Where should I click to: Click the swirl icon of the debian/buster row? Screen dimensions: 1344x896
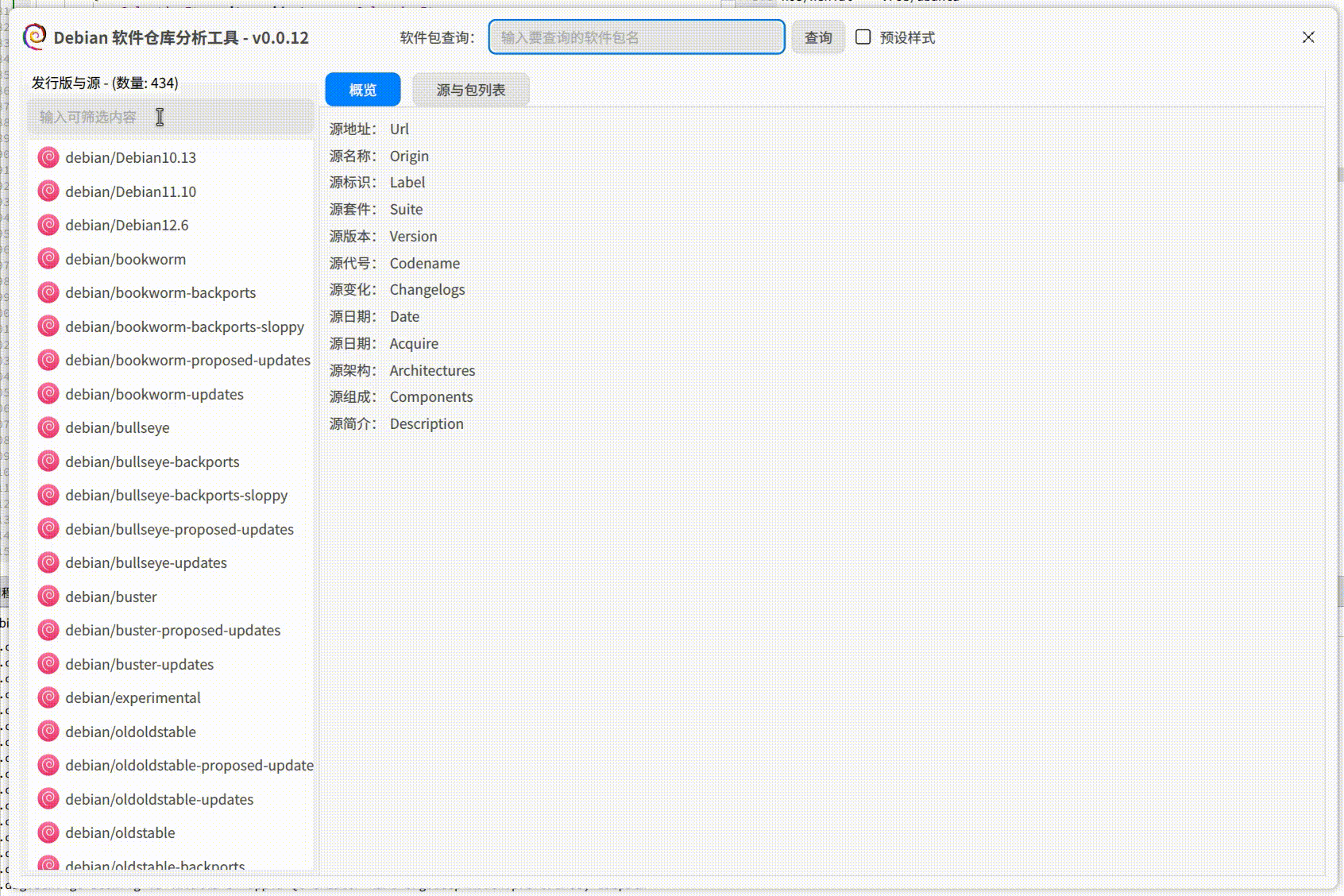point(48,597)
